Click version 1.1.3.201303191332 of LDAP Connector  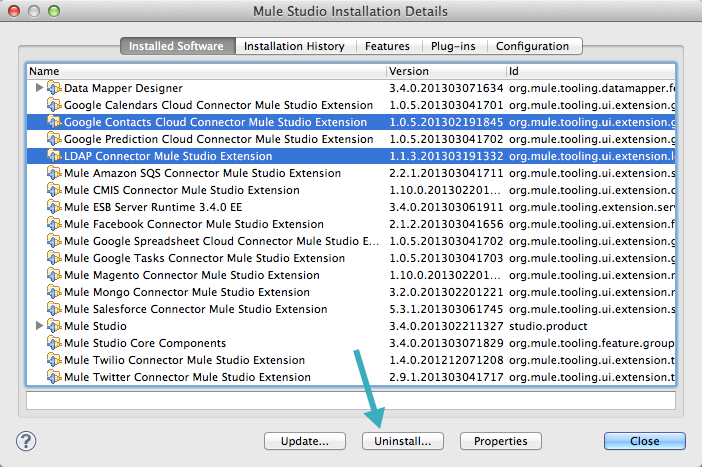point(446,156)
